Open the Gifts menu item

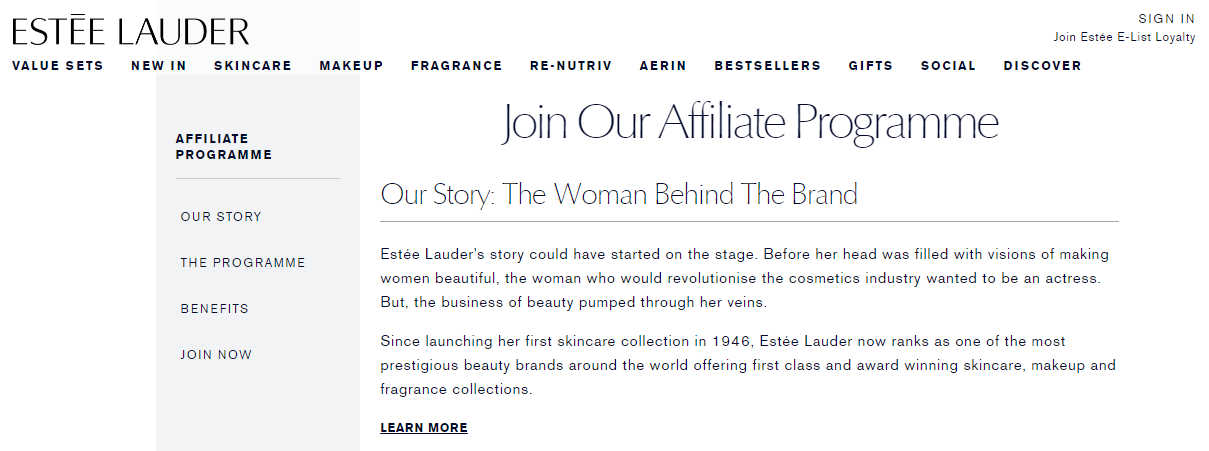click(x=871, y=66)
